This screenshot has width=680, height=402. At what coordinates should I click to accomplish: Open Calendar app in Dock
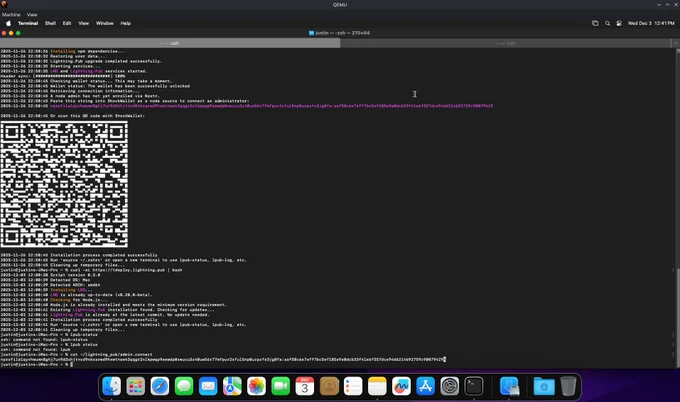point(305,386)
